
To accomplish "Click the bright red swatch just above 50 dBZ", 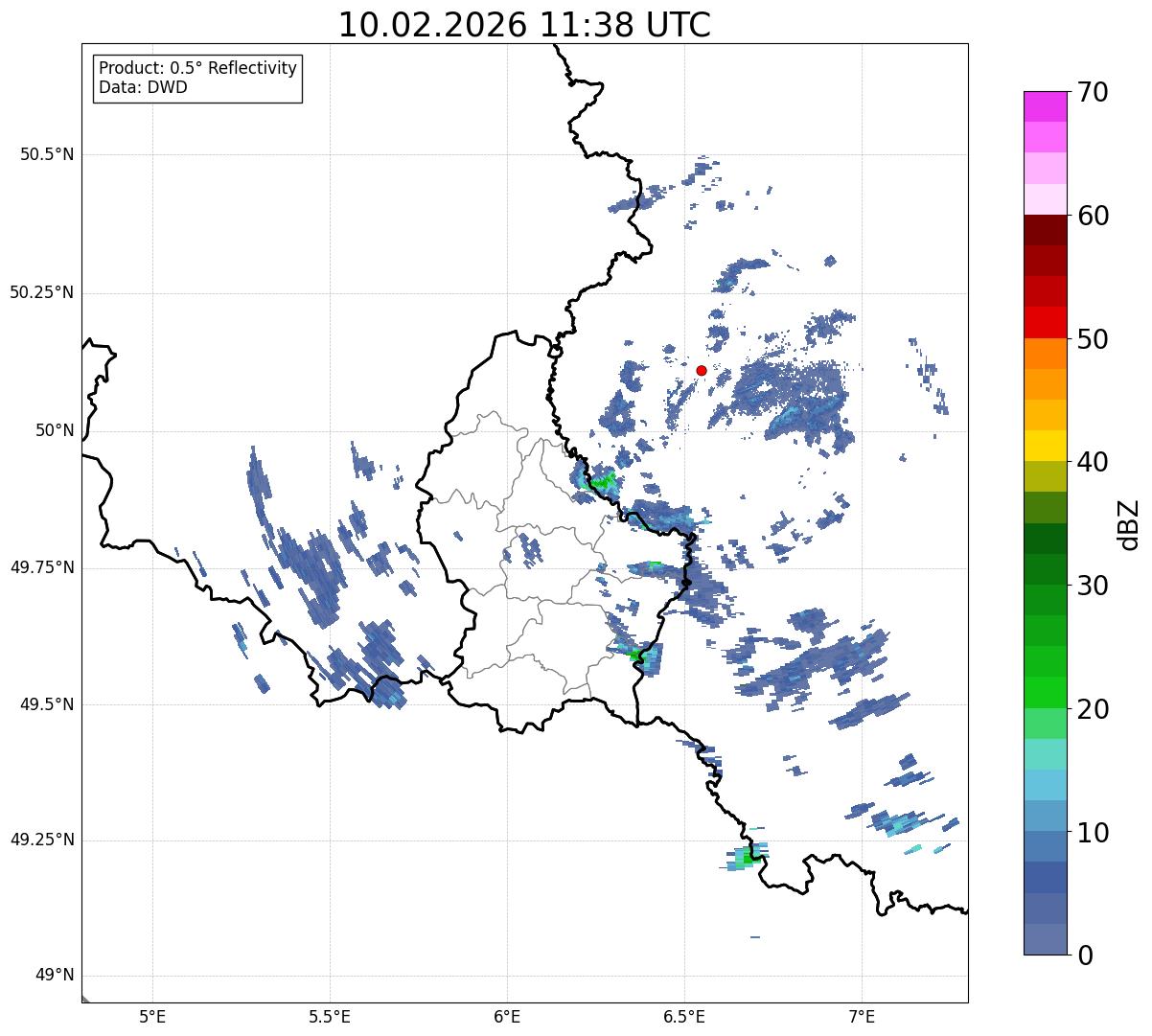I will (x=1045, y=323).
